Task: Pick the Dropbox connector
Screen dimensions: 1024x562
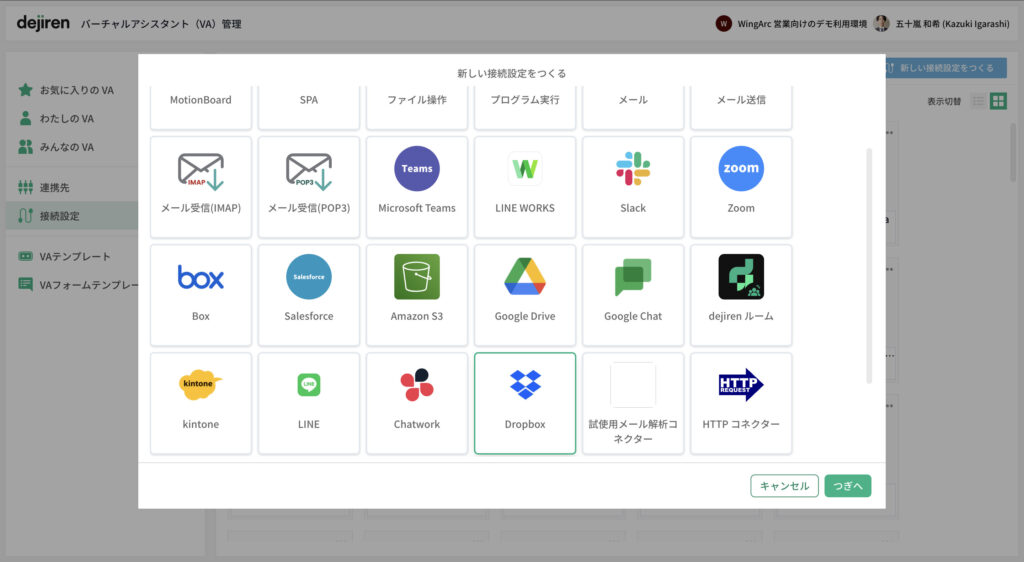Action: tap(525, 403)
